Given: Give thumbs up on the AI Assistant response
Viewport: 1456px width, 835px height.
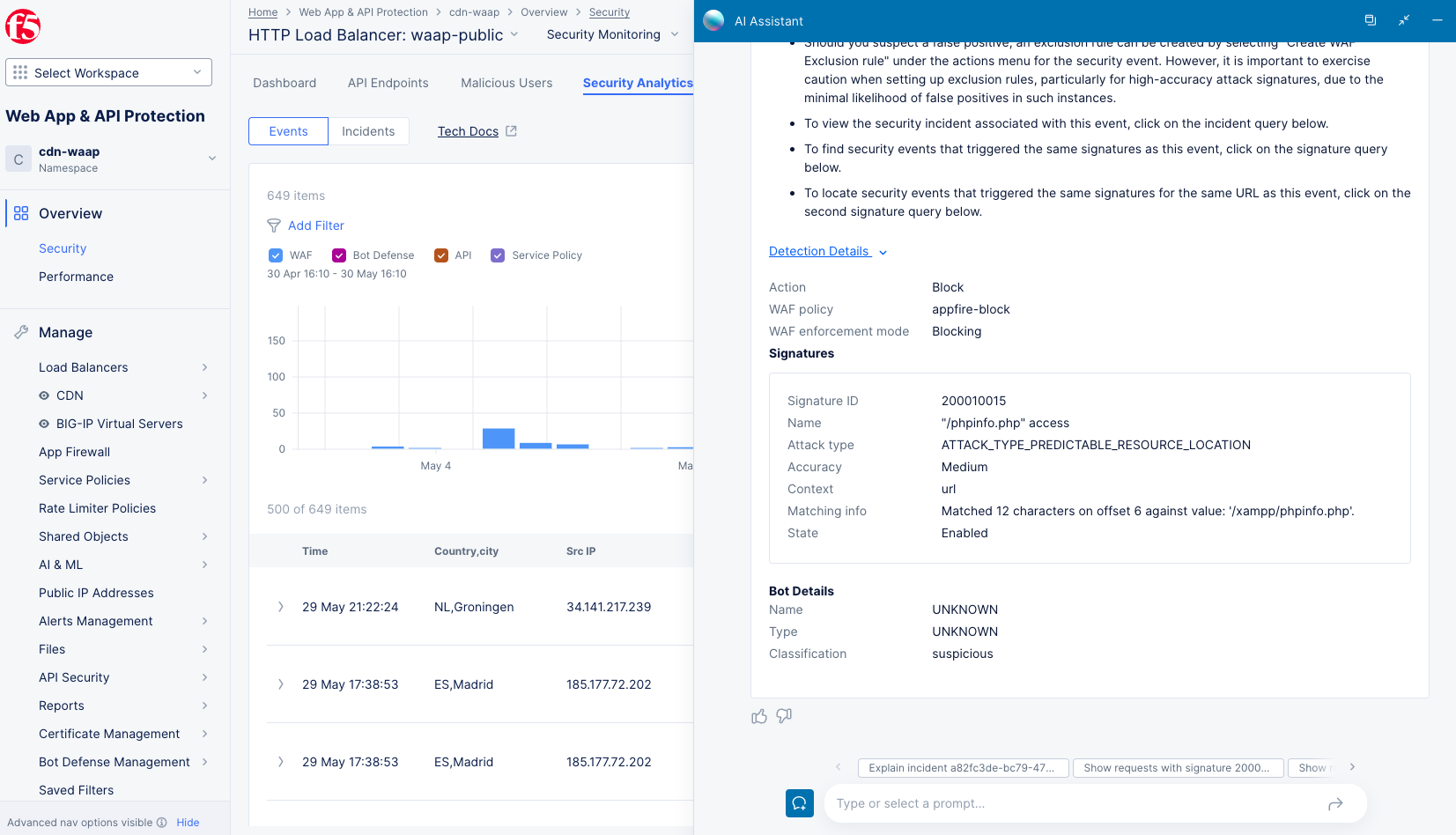Looking at the screenshot, I should point(759,716).
